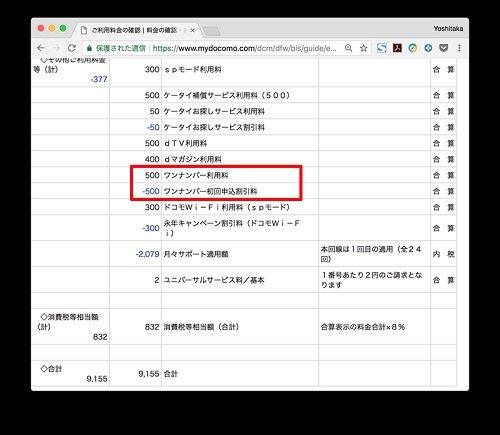Image resolution: width=500 pixels, height=435 pixels.
Task: Select ケータイお探しサービス利用料 text
Action: [214, 111]
